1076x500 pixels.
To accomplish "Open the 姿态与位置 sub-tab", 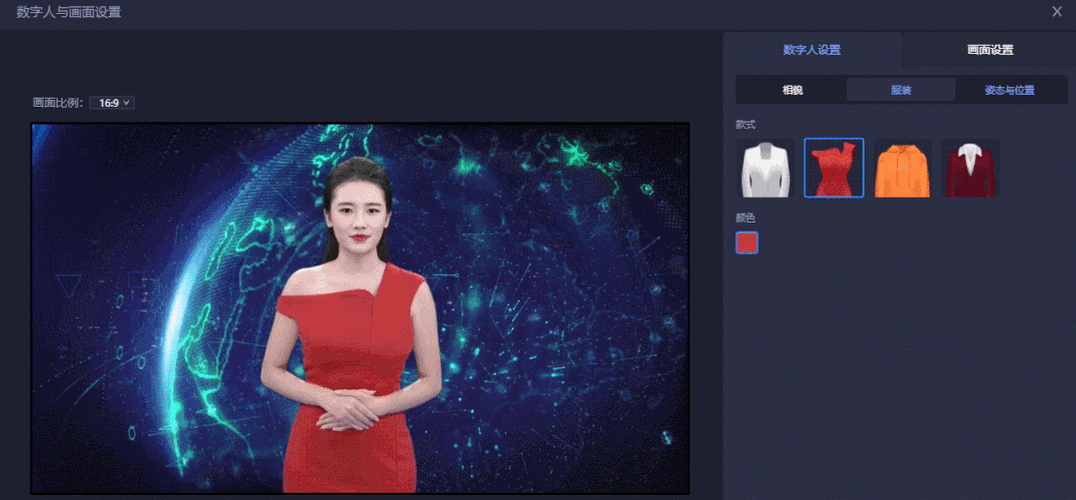I will point(1009,90).
